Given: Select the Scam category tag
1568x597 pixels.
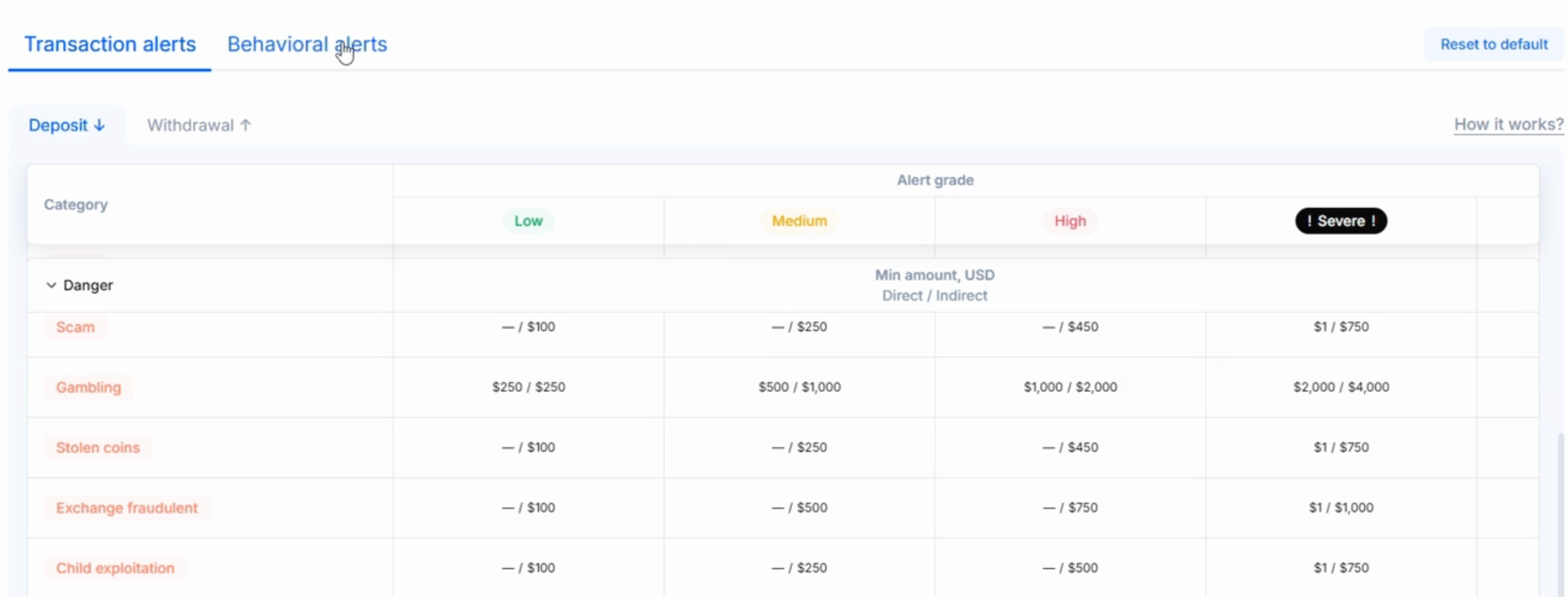Looking at the screenshot, I should click(75, 327).
